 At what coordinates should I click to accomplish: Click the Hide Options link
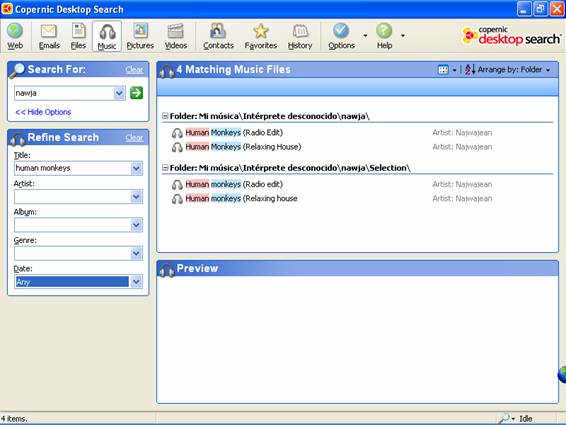[x=43, y=112]
